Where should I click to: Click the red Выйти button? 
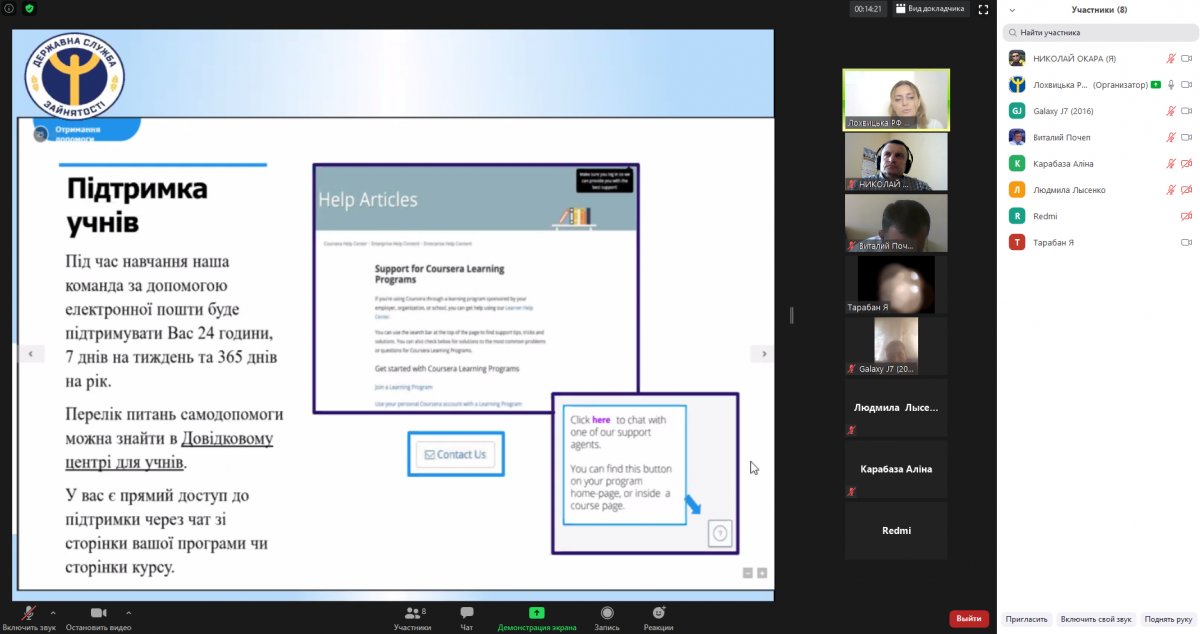pos(968,619)
